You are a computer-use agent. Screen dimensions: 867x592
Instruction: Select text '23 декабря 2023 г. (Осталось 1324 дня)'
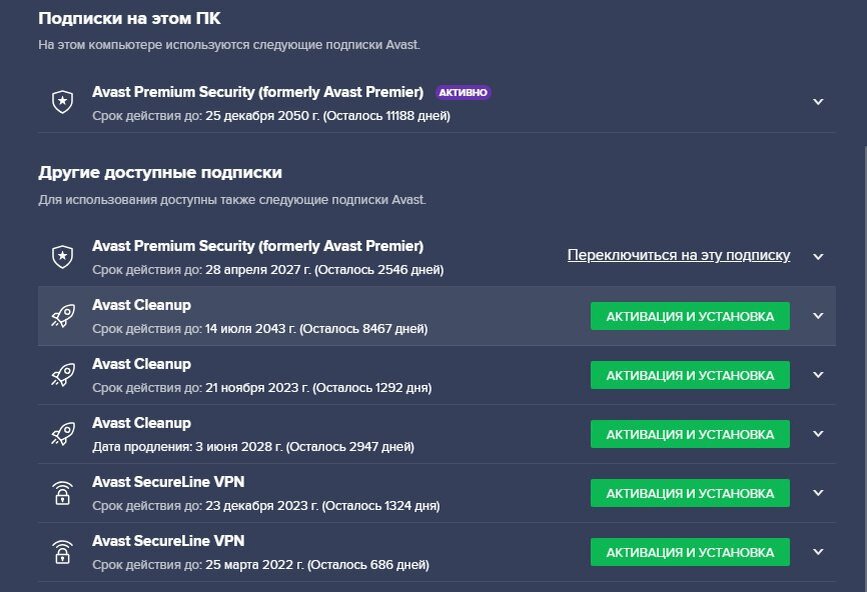[322, 506]
